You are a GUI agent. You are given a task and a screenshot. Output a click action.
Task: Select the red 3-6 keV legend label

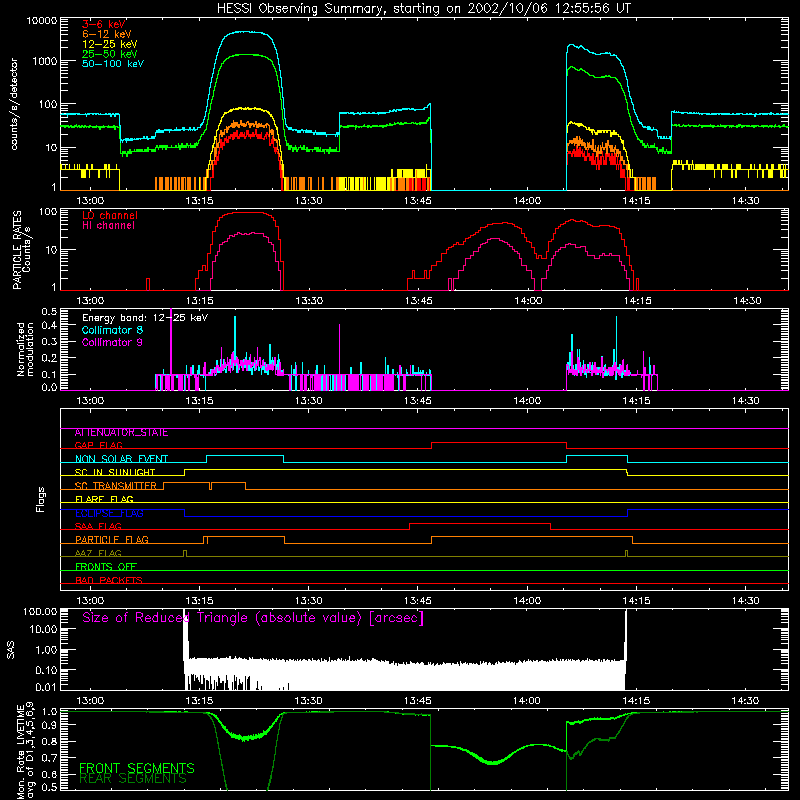coord(104,24)
